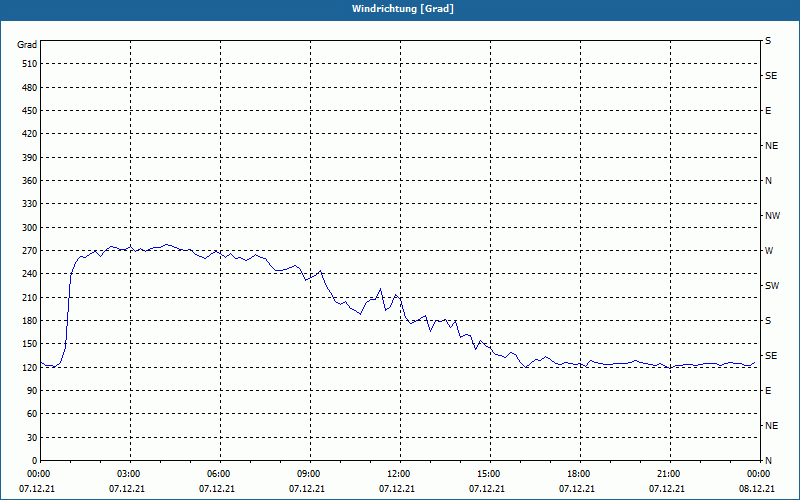Click the 420 degree axis label
The width and height of the screenshot is (800, 500).
click(x=30, y=134)
